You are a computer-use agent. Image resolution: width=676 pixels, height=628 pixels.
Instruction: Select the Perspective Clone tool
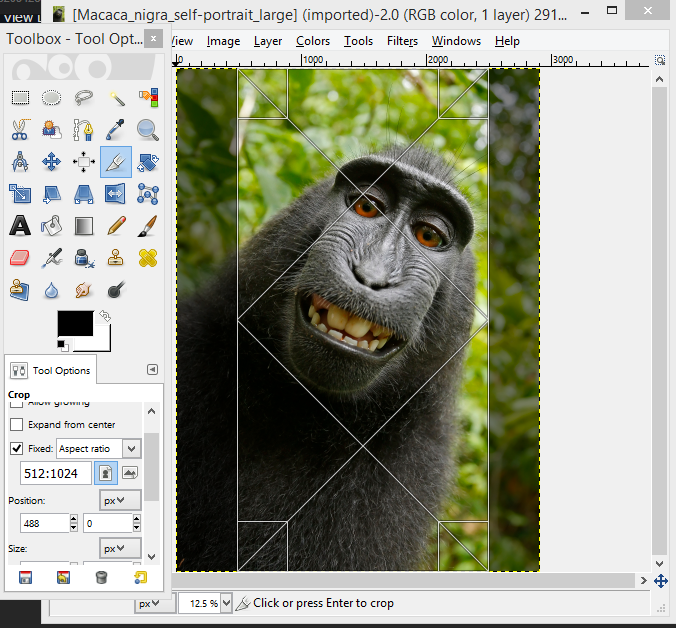tap(20, 290)
